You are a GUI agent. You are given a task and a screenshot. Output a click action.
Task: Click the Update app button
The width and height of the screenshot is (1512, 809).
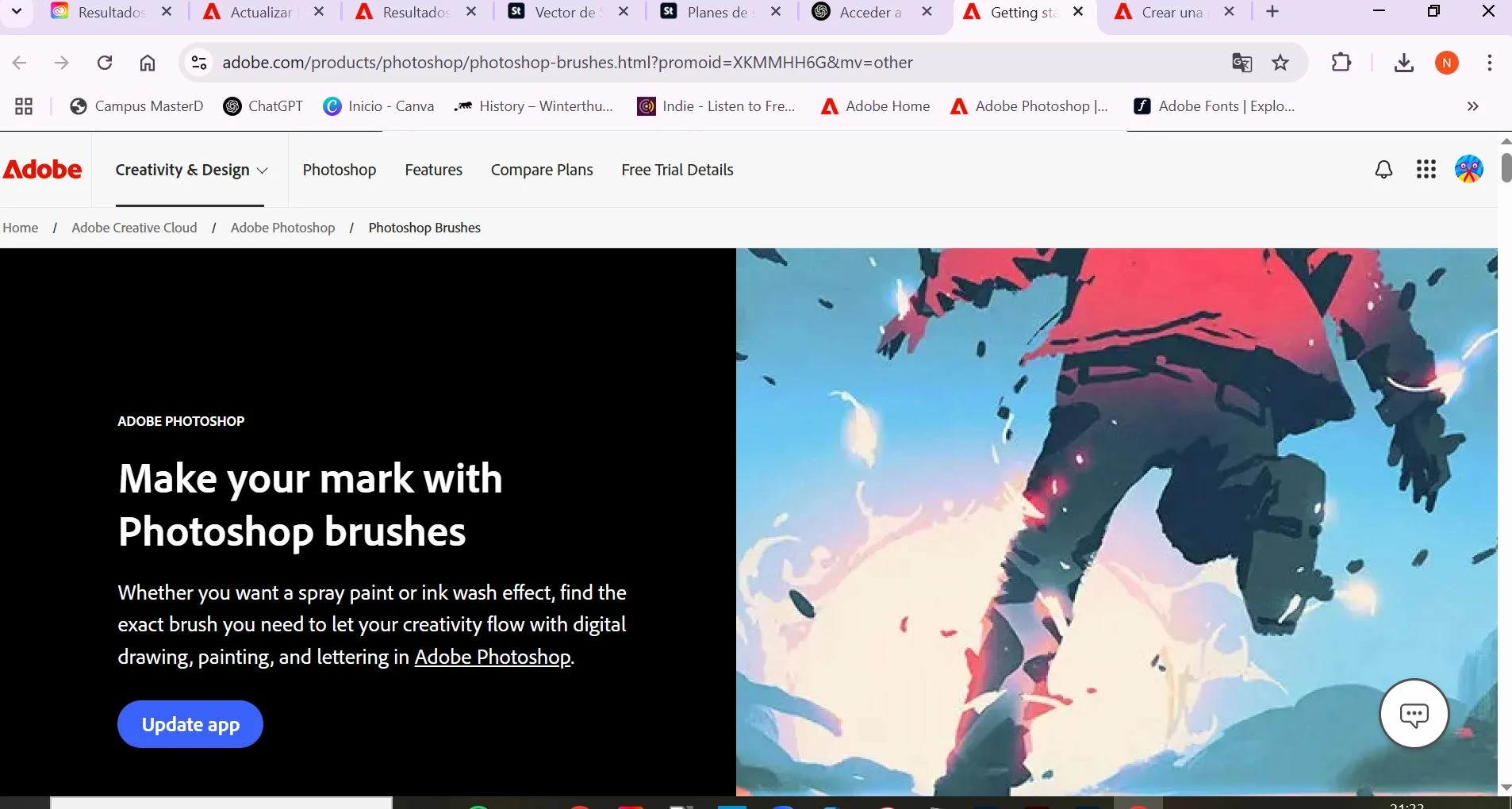pos(190,724)
